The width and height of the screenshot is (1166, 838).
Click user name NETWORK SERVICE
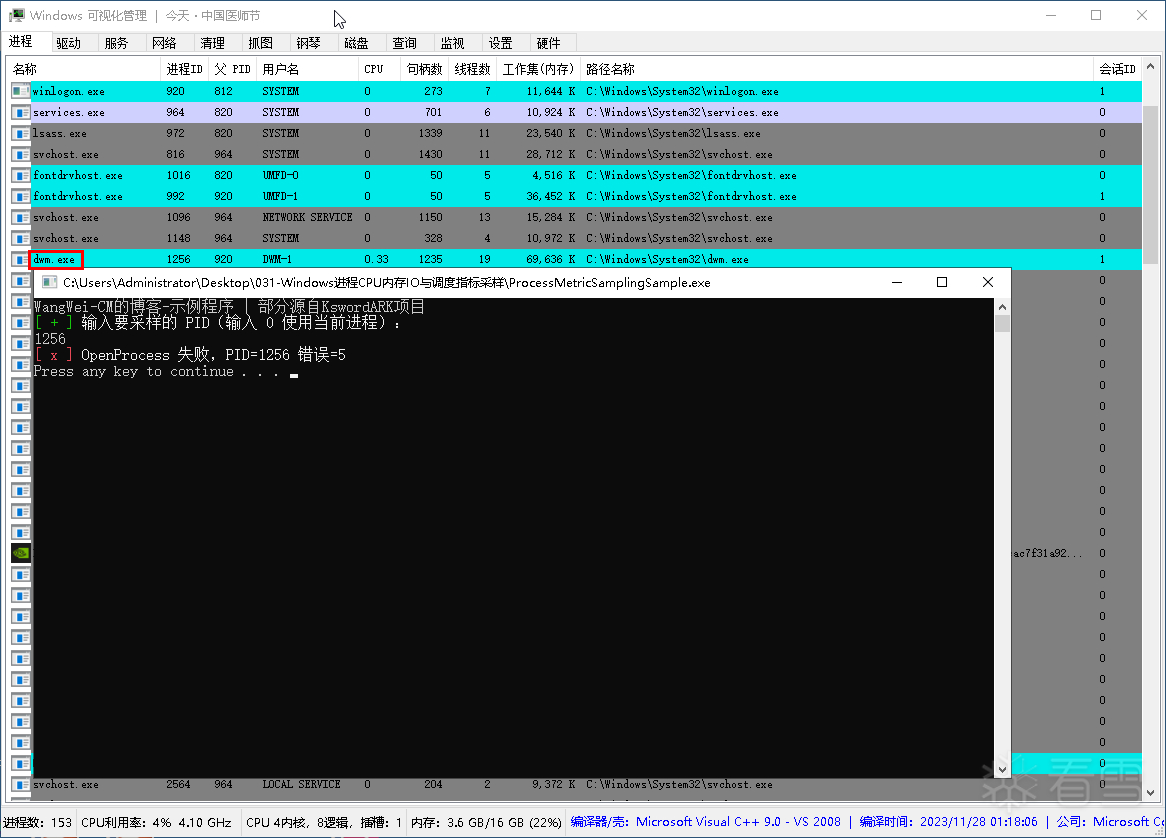tap(307, 218)
